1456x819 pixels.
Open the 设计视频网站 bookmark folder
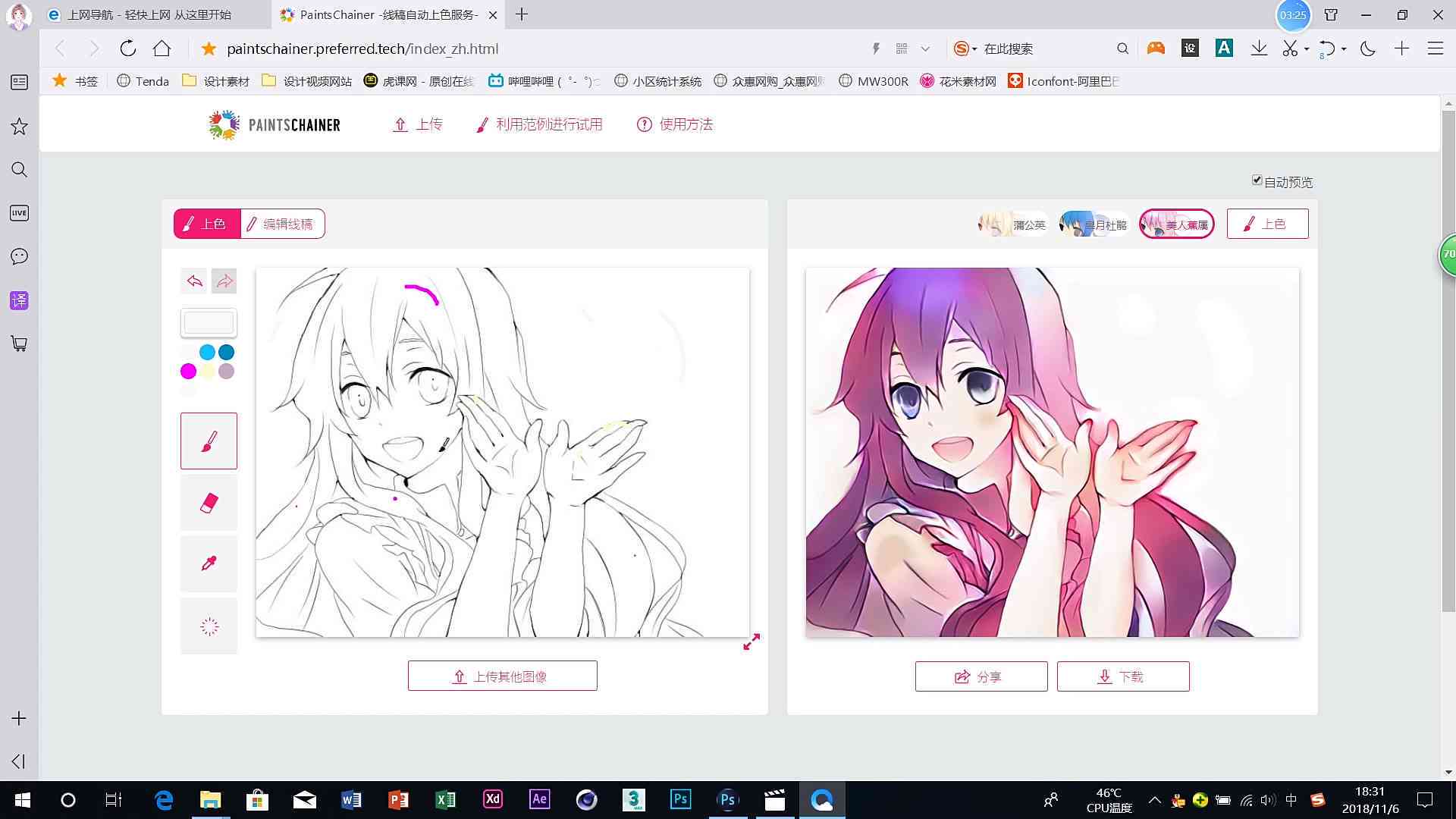click(307, 81)
